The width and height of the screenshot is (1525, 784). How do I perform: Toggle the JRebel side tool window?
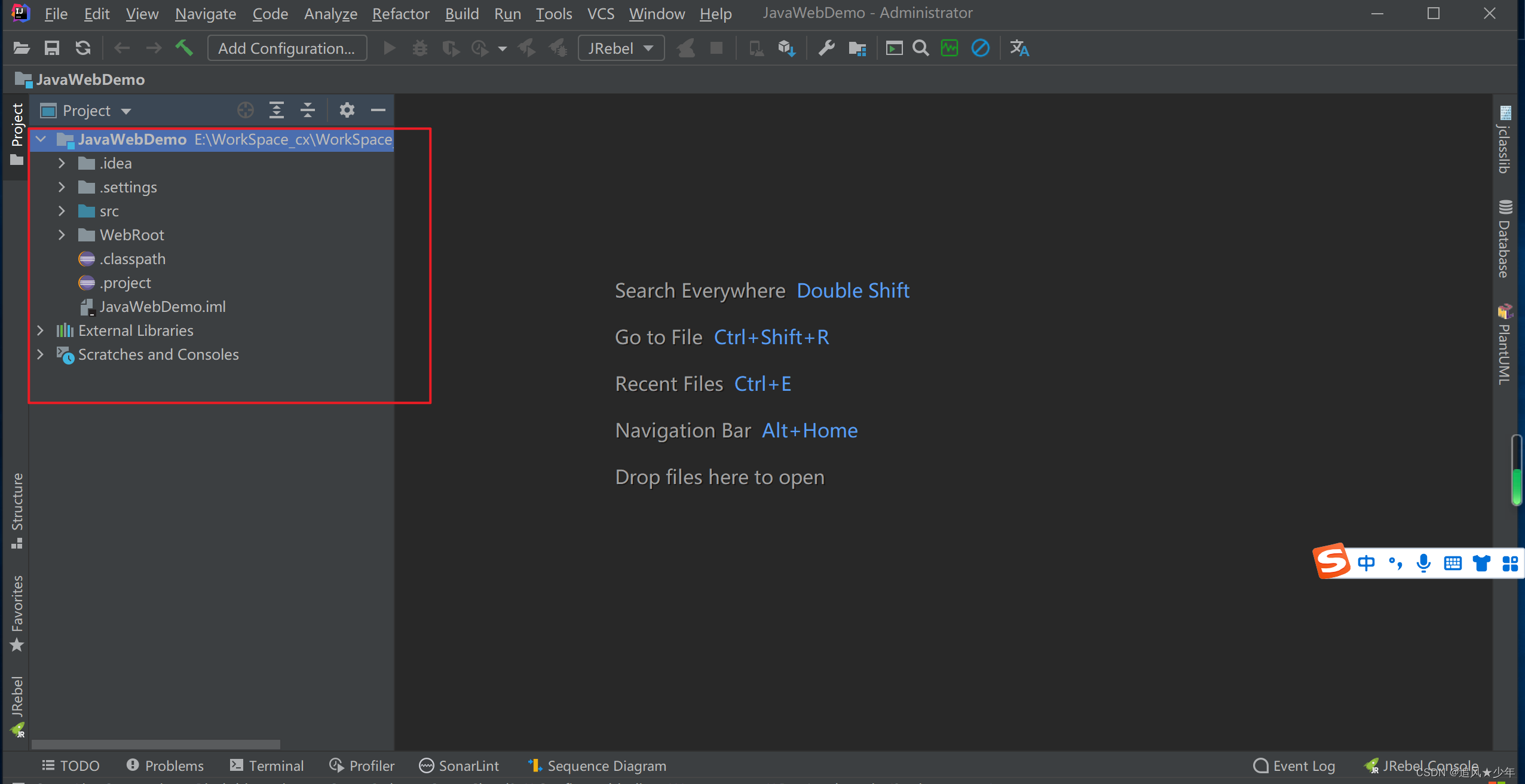17,707
